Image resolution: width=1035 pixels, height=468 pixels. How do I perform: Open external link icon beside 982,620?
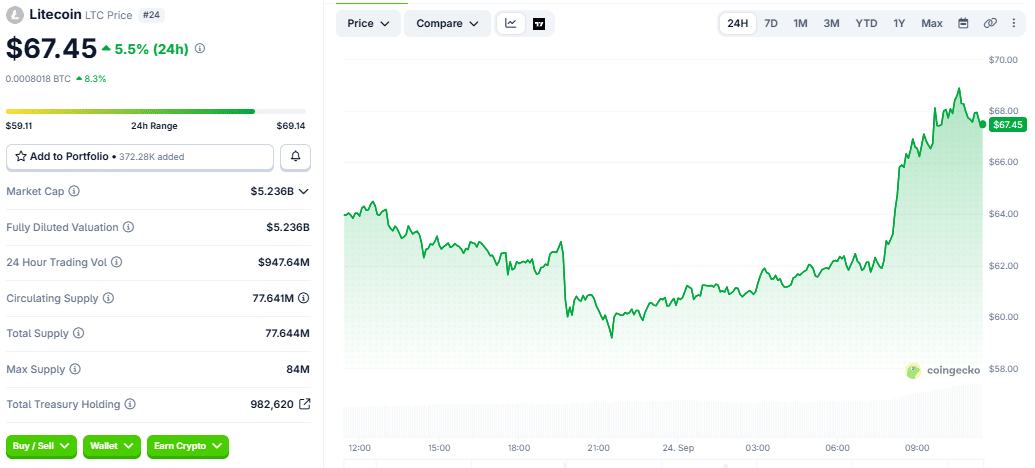[304, 404]
